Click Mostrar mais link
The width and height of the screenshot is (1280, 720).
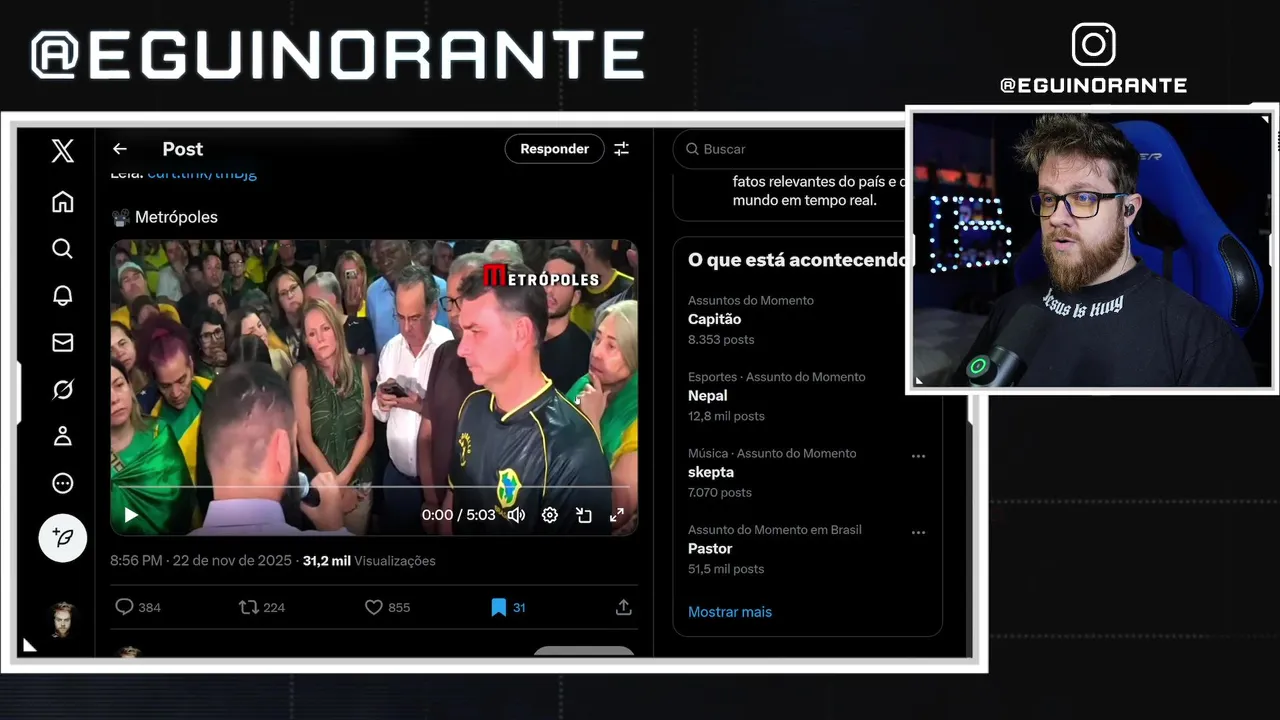coord(730,612)
